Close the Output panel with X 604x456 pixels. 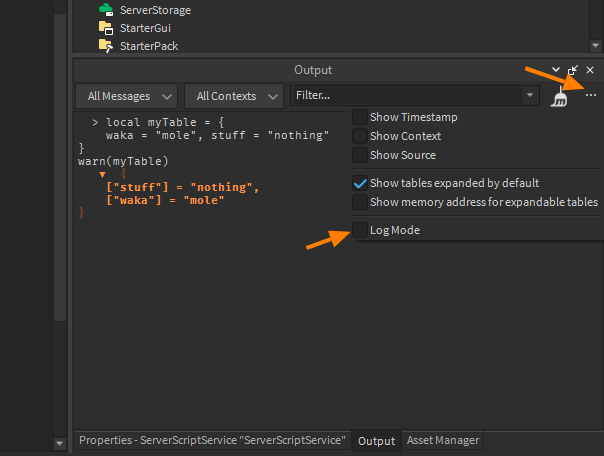590,70
